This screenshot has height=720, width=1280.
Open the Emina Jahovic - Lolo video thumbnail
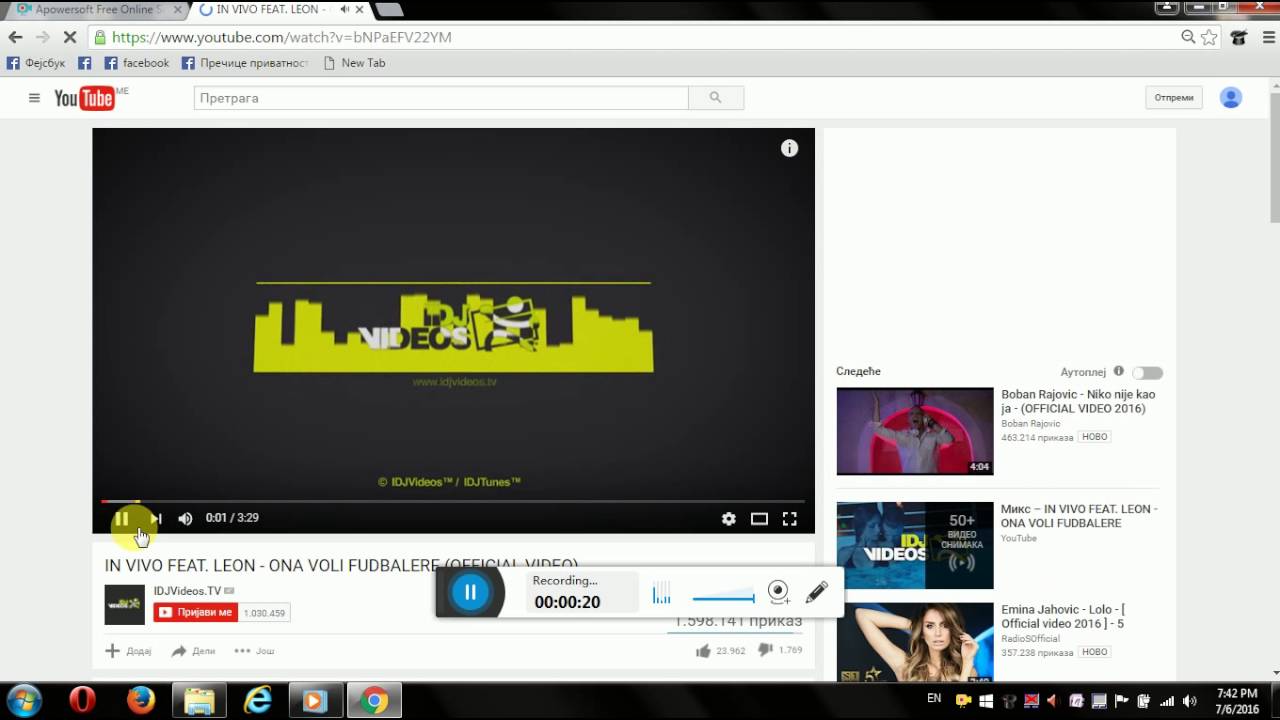tap(915, 642)
